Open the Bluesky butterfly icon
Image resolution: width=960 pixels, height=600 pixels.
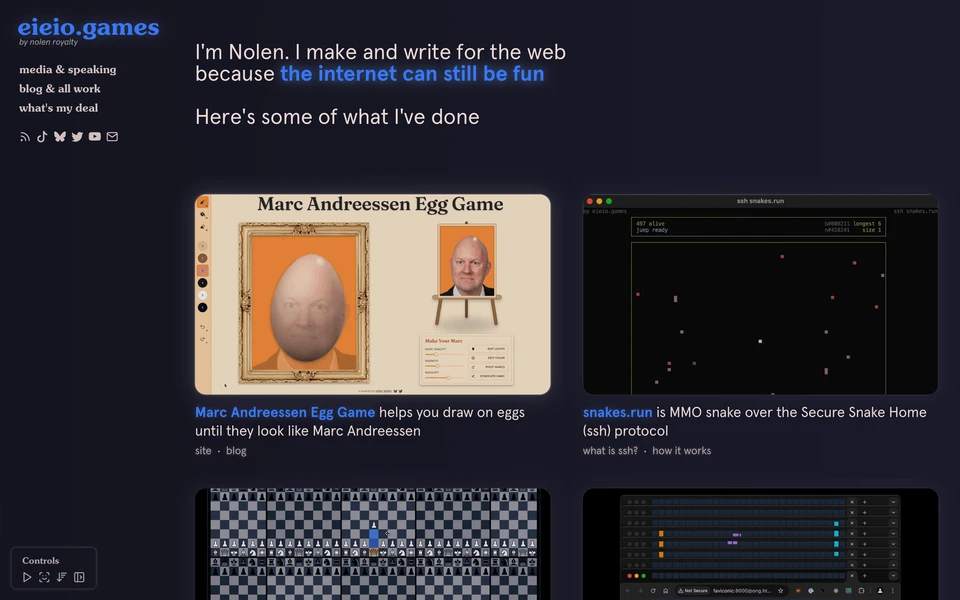click(x=59, y=137)
